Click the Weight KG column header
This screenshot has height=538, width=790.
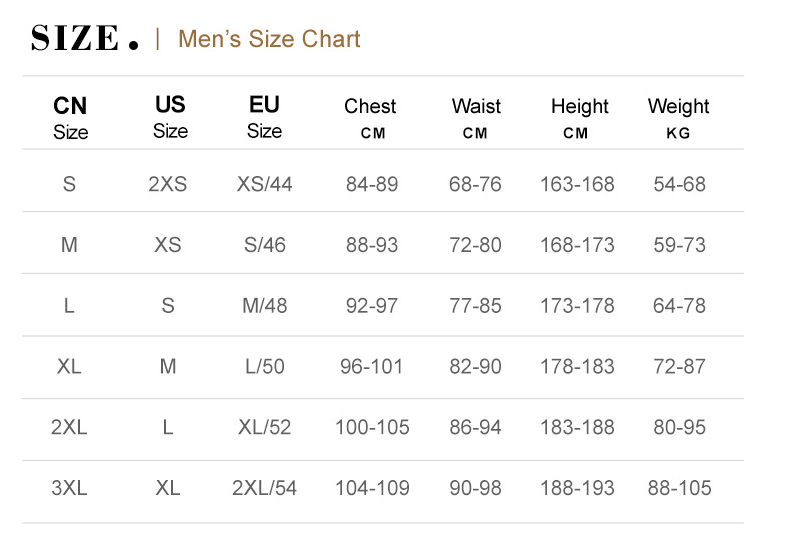pos(678,118)
